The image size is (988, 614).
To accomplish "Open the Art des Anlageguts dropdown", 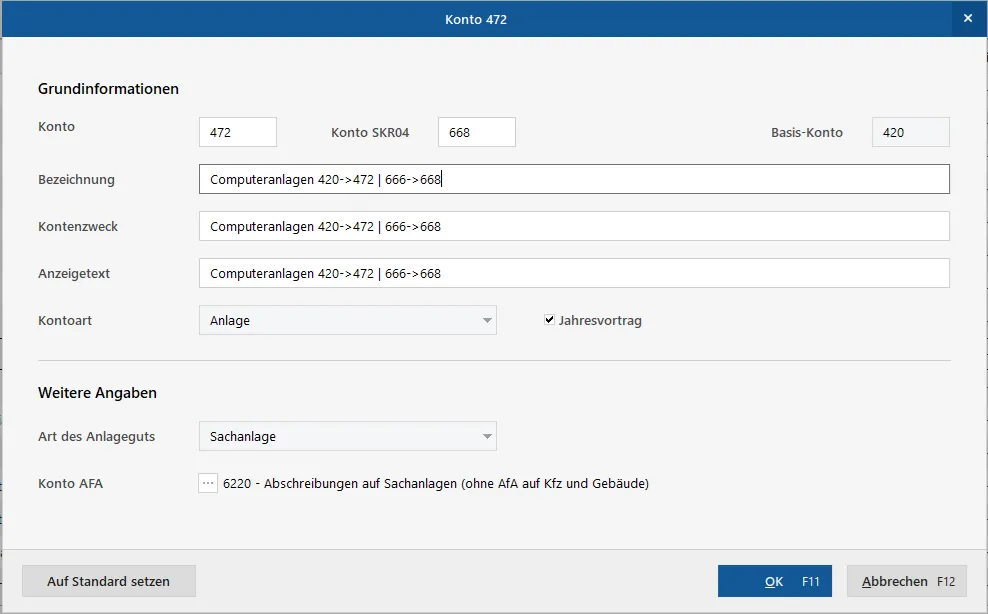I will (x=348, y=436).
